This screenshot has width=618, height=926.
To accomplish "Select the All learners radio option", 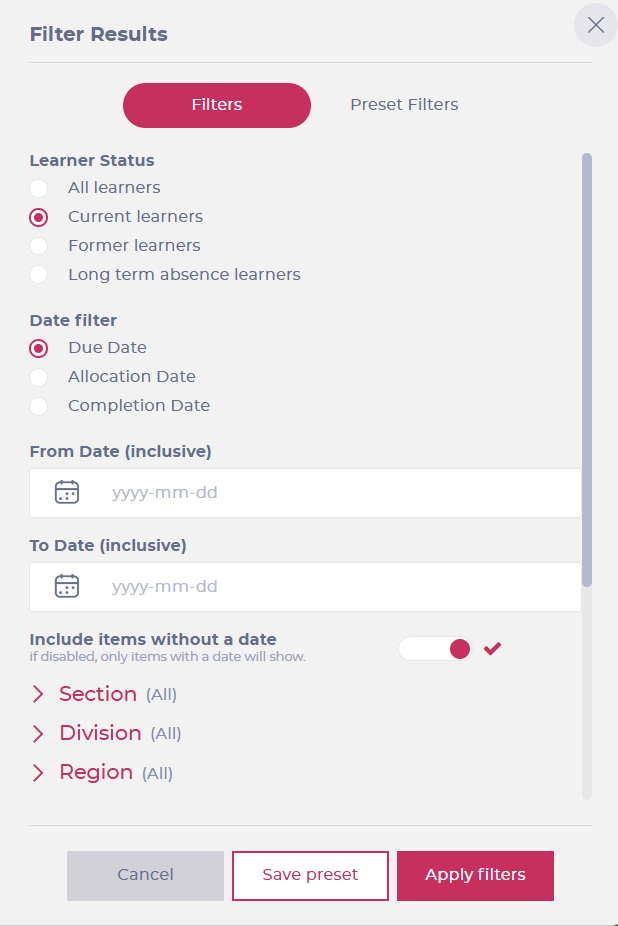I will pyautogui.click(x=39, y=188).
